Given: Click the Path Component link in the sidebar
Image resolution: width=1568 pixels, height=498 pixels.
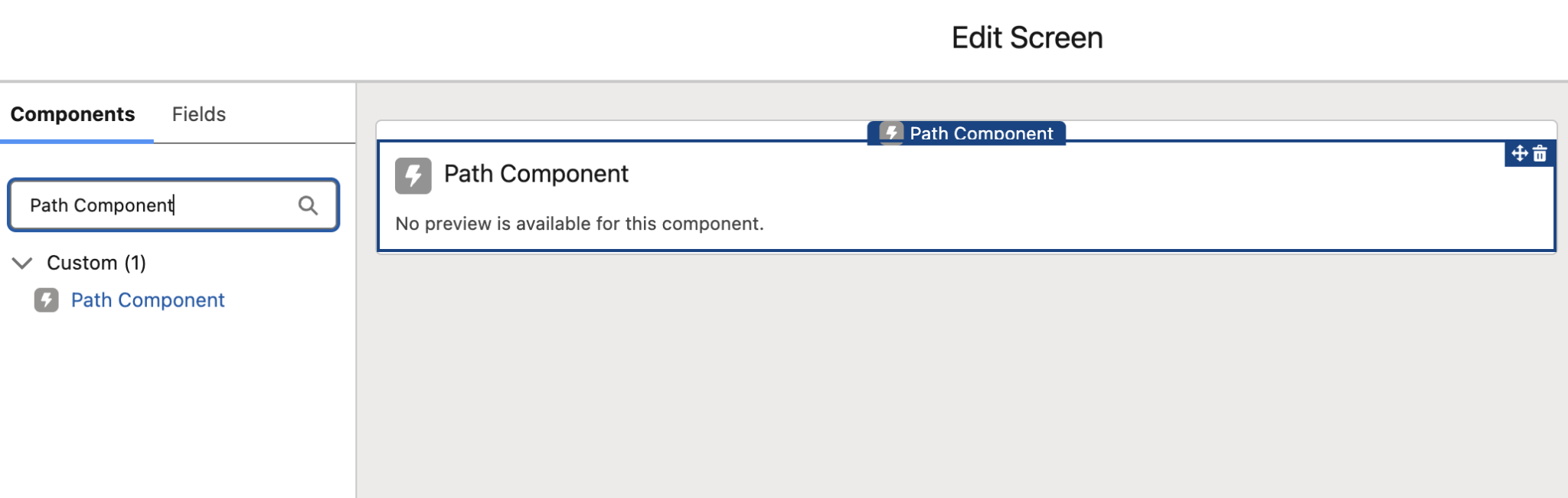Looking at the screenshot, I should click(x=147, y=300).
